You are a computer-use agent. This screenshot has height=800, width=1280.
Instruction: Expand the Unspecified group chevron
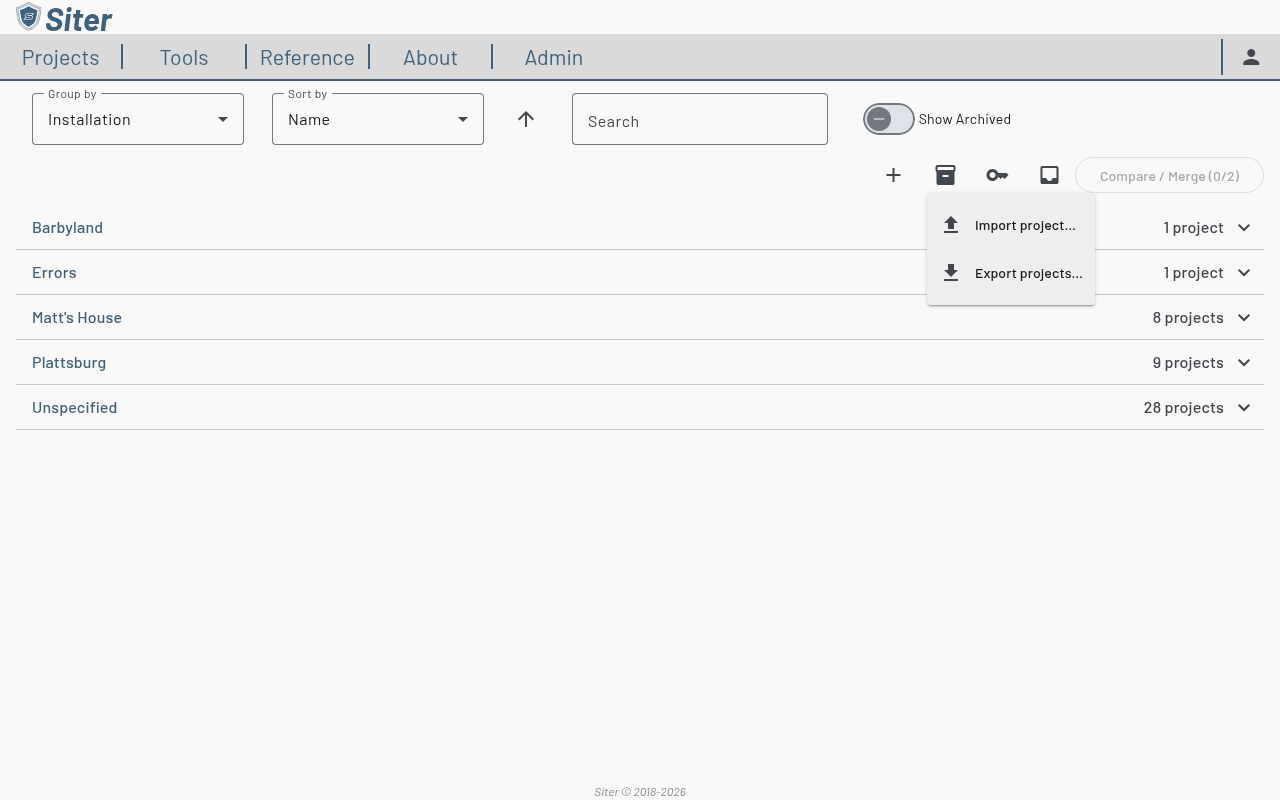1244,407
